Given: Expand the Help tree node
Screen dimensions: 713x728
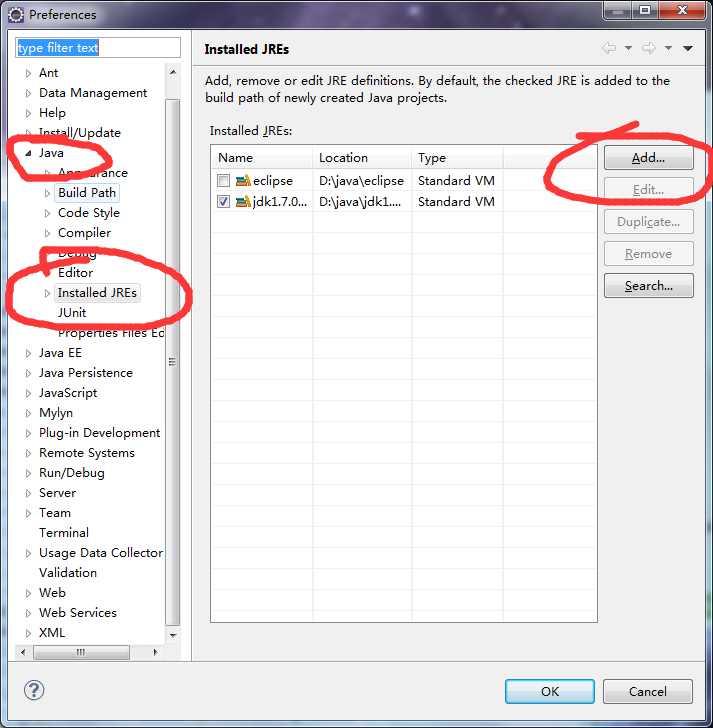Looking at the screenshot, I should tap(28, 113).
